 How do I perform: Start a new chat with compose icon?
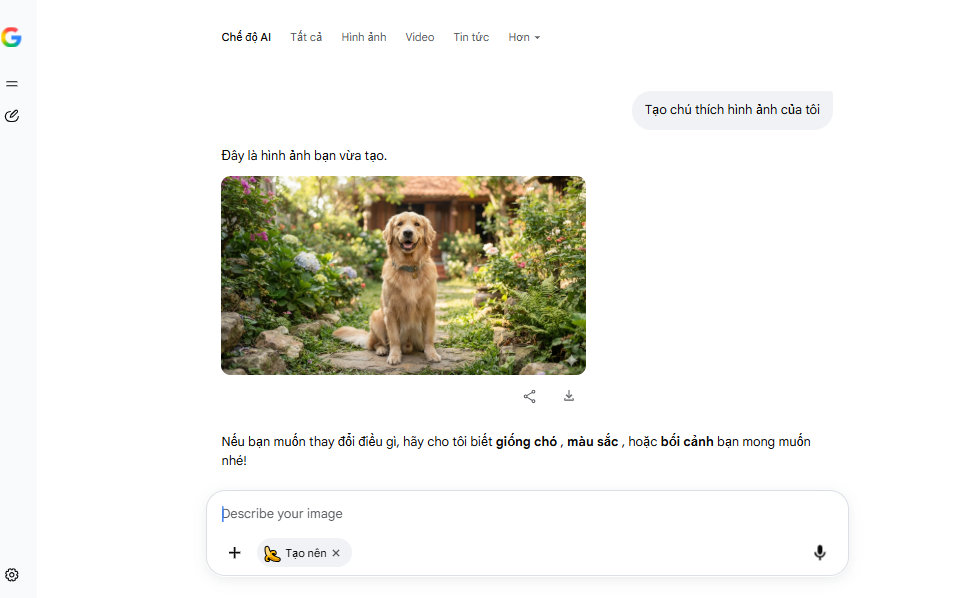(x=12, y=116)
